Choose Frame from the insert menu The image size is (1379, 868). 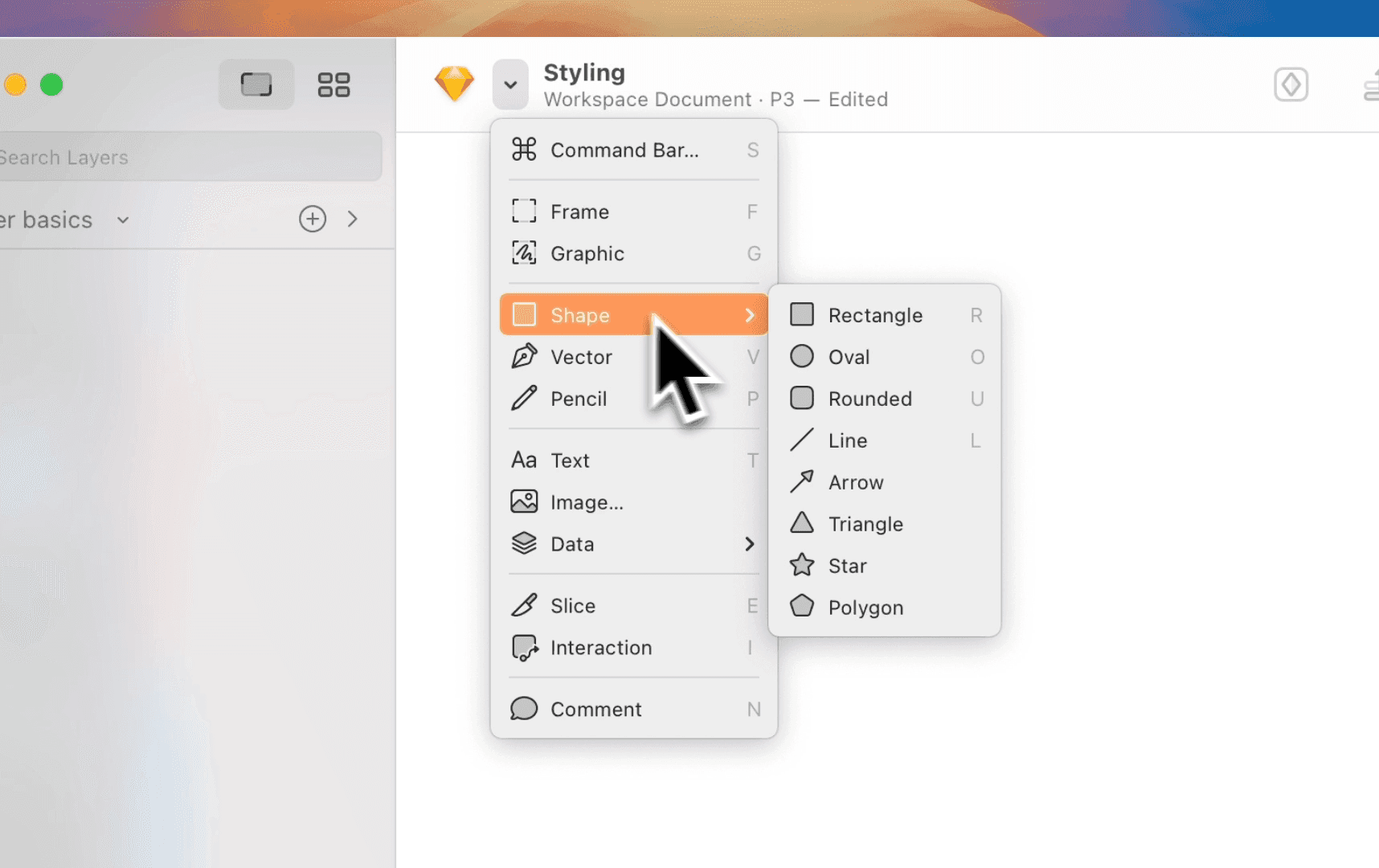click(x=634, y=211)
